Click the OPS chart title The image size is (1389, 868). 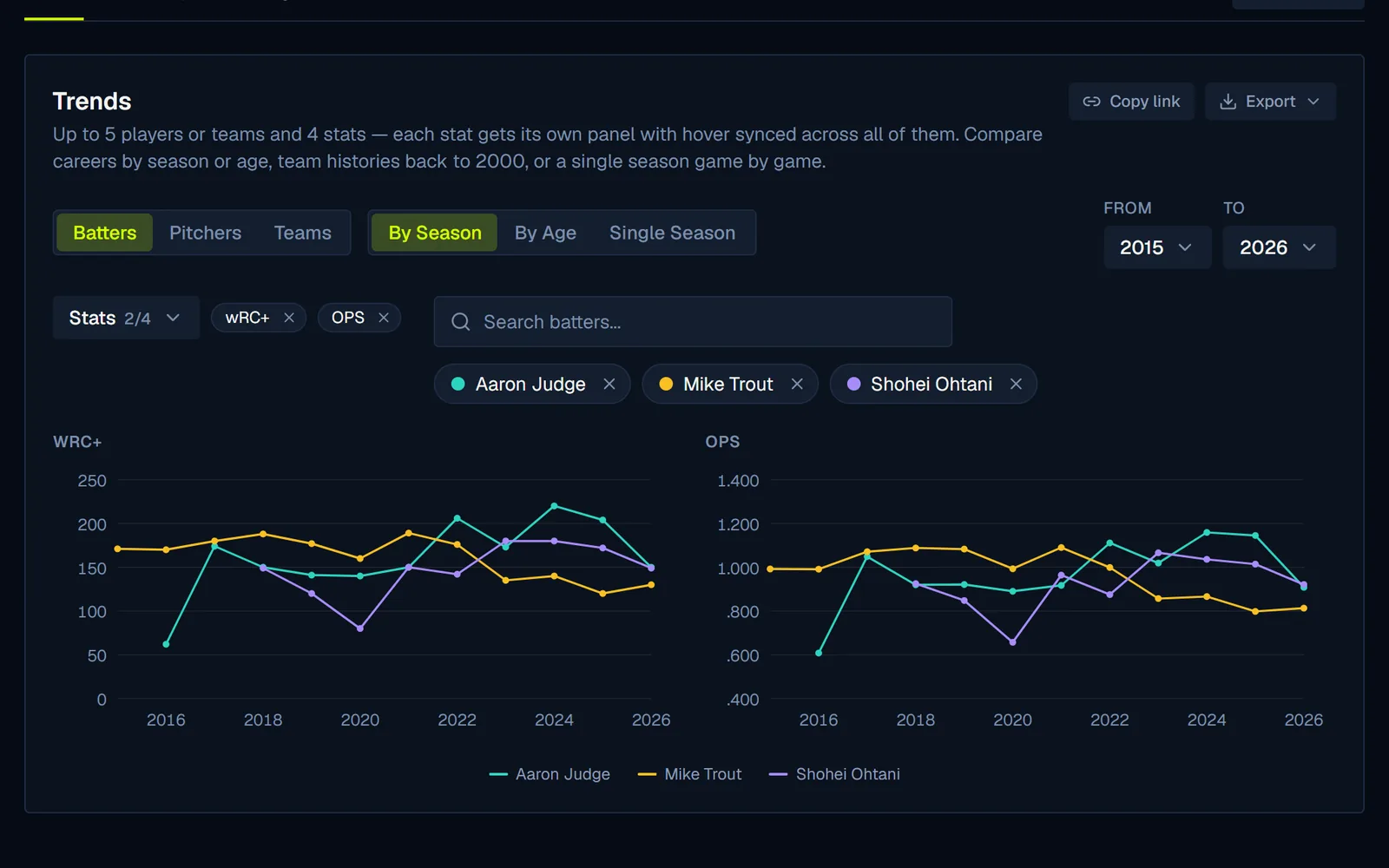click(722, 442)
